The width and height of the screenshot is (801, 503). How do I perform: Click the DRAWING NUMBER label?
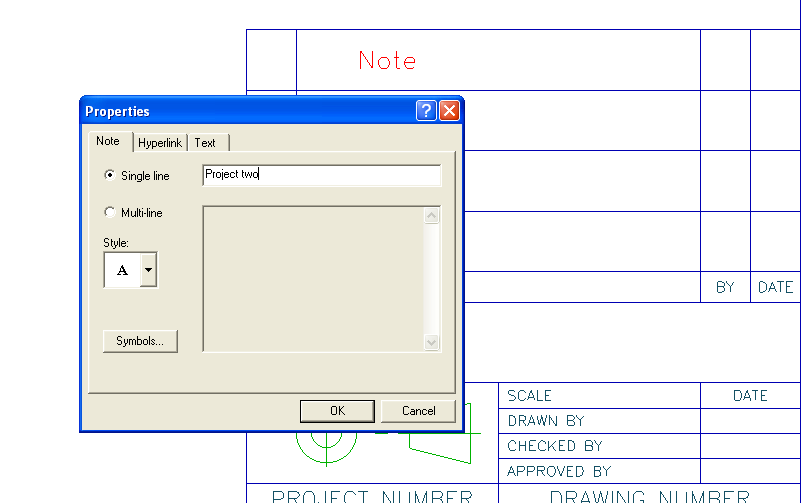tap(649, 496)
